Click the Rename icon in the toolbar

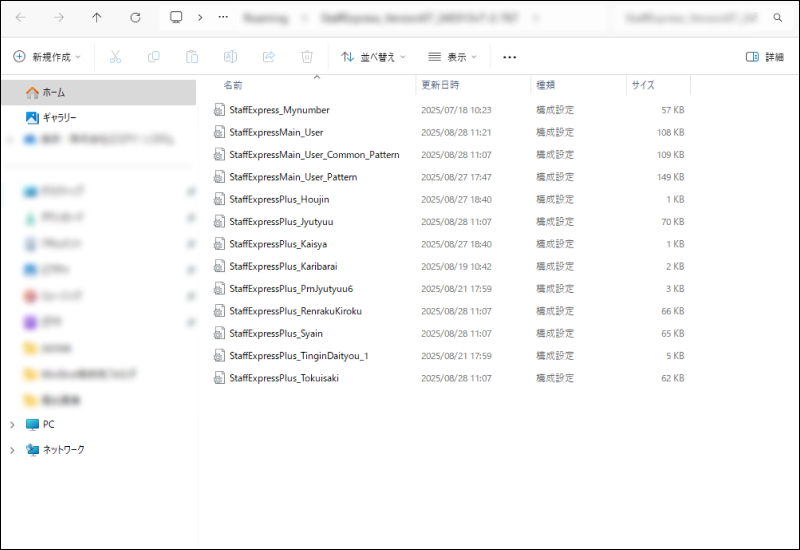click(x=230, y=57)
